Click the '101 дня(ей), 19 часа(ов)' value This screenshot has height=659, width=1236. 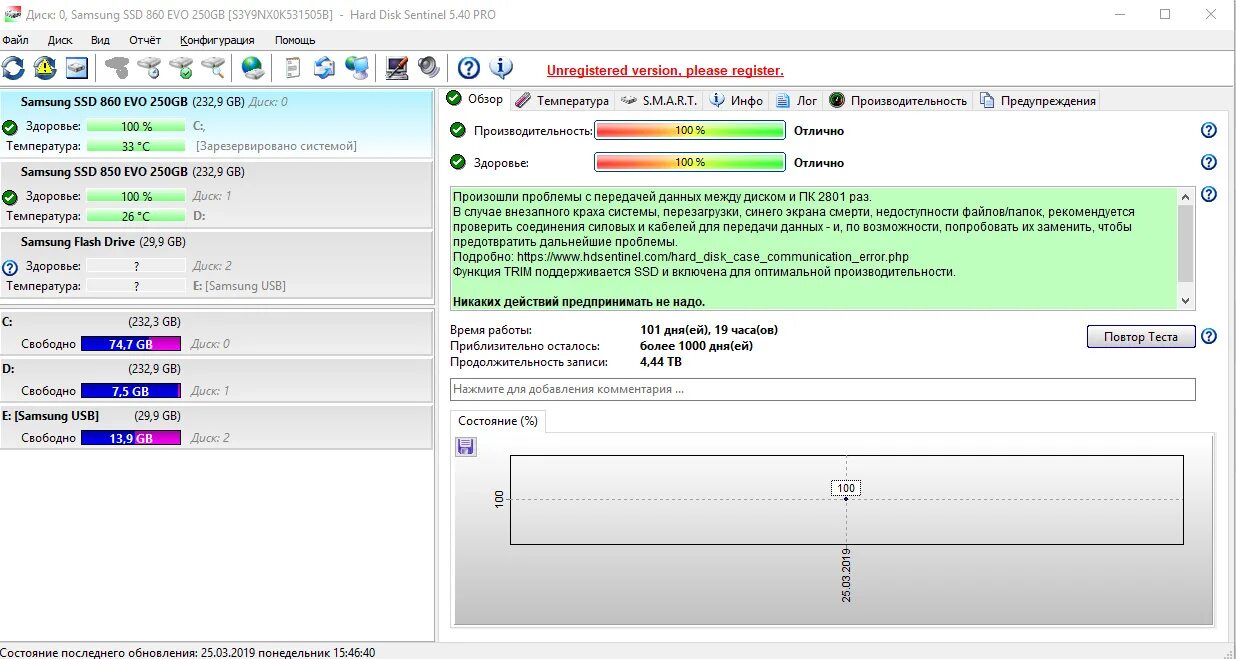point(709,330)
